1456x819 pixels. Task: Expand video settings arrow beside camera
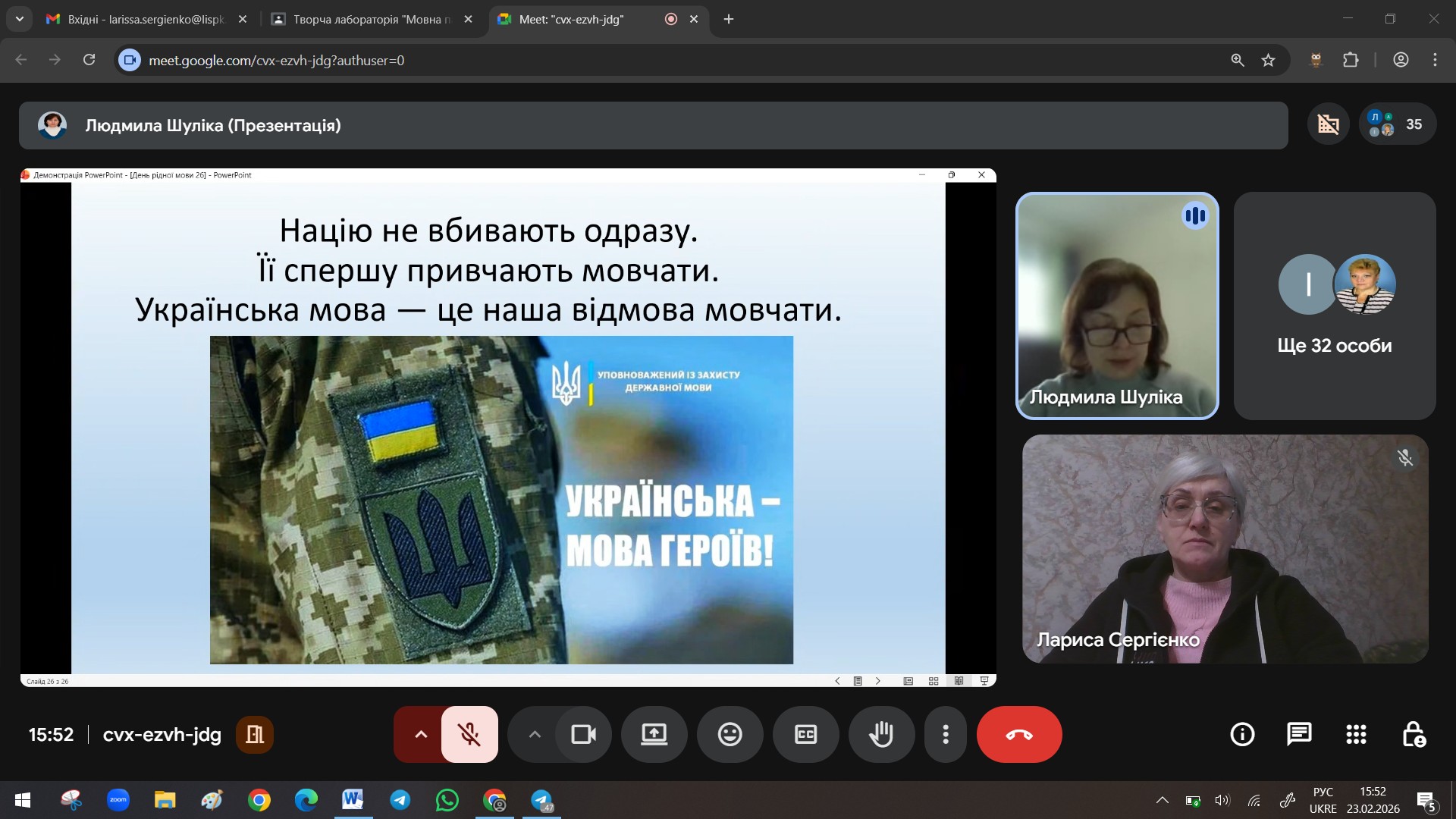[x=535, y=734]
